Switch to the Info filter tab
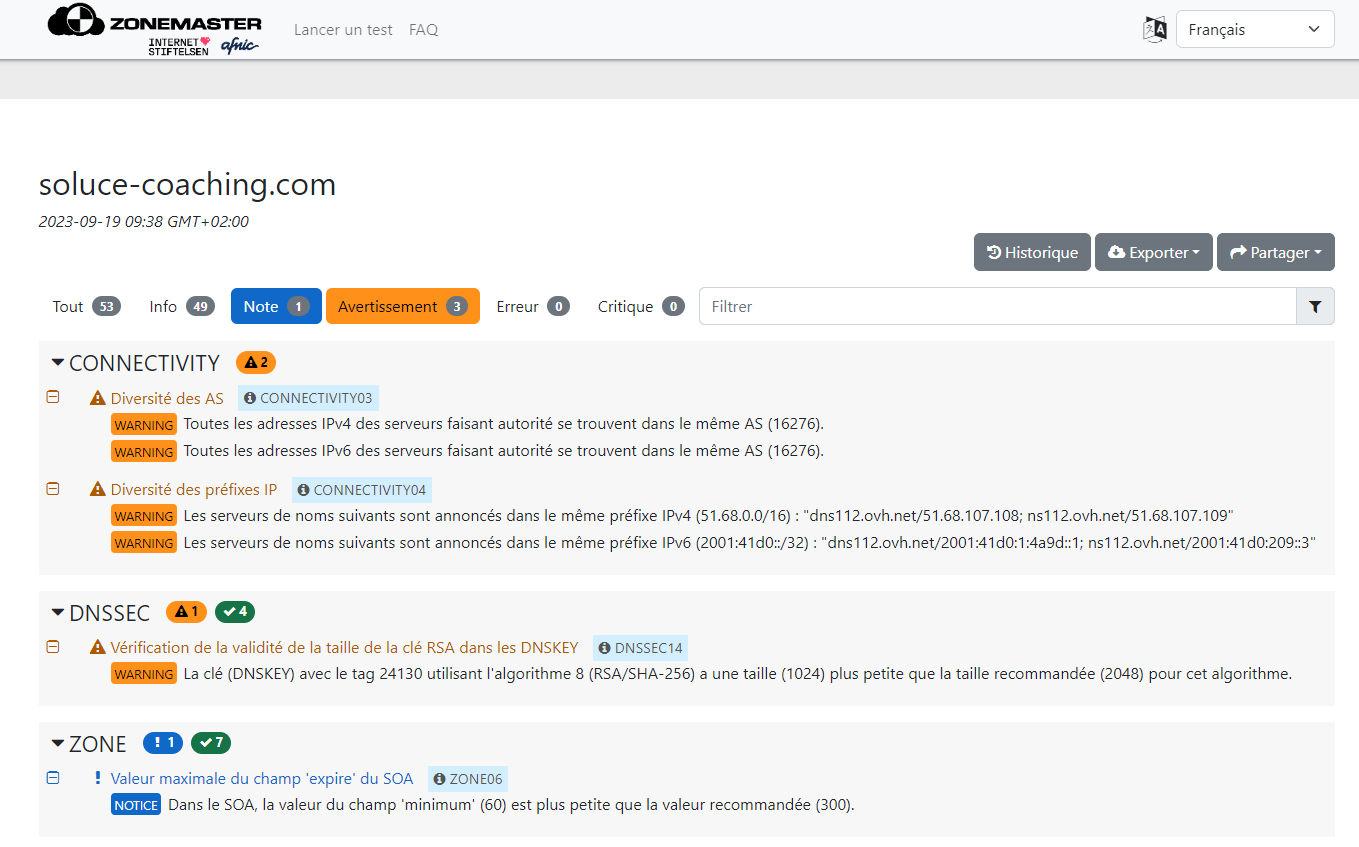The width and height of the screenshot is (1359, 847). pos(181,307)
